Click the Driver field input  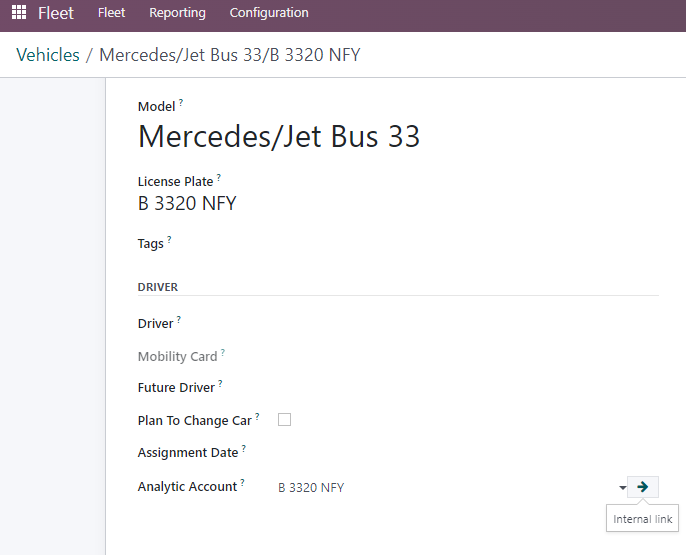(x=468, y=324)
